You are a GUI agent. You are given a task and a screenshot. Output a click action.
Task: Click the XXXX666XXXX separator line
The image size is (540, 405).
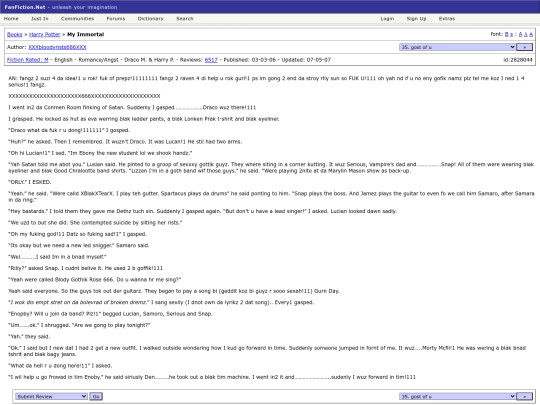[84, 96]
